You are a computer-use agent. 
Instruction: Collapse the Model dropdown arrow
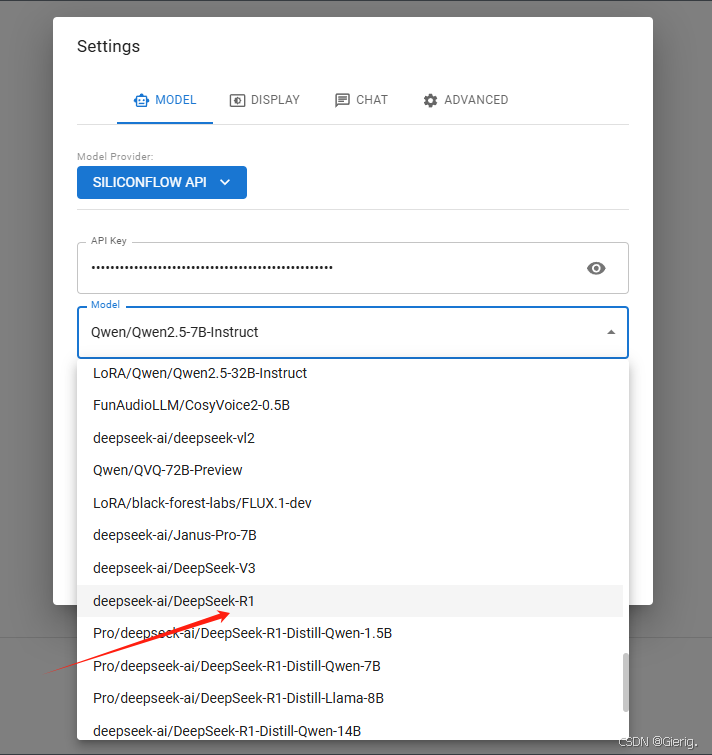point(611,332)
